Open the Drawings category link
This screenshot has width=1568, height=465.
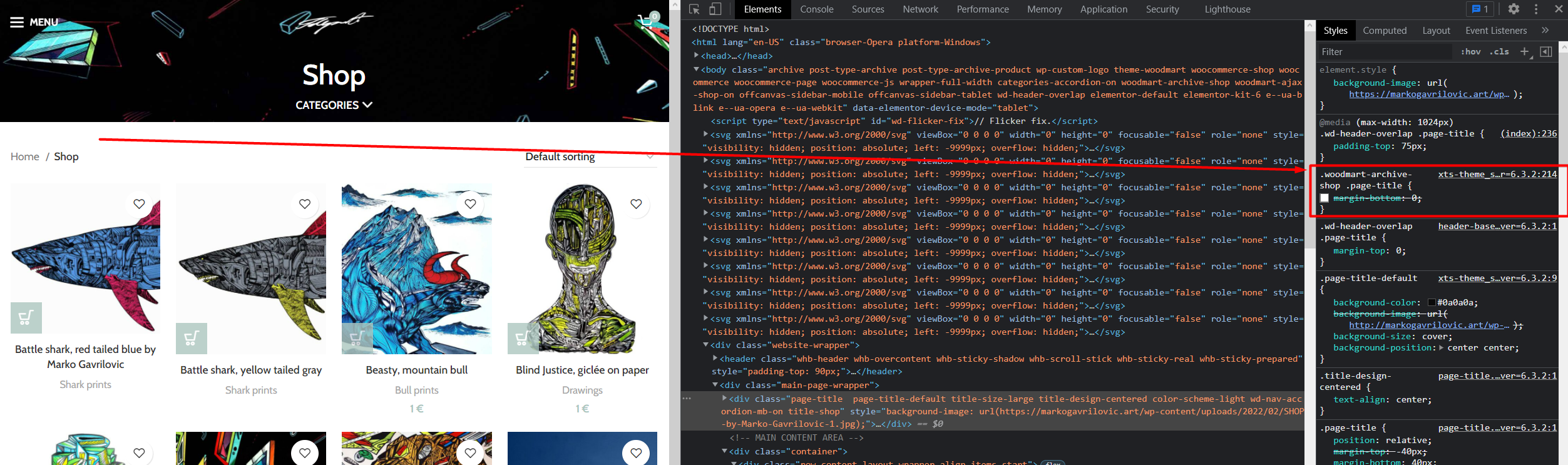tap(582, 390)
